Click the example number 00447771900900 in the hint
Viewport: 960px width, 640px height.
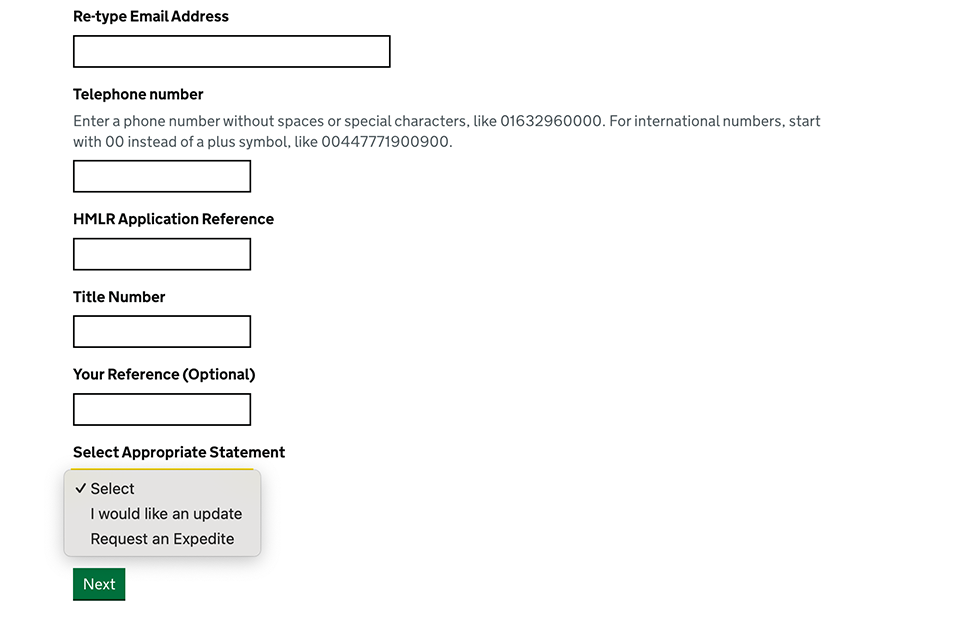point(385,142)
